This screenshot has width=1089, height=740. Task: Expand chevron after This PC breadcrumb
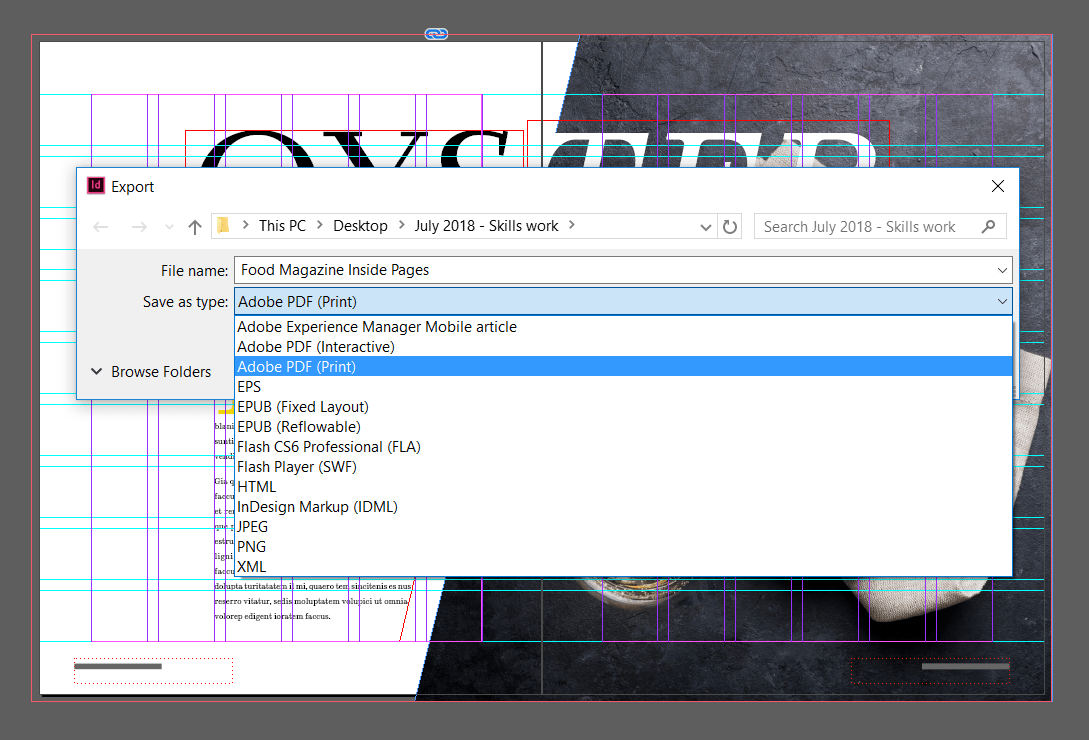(x=319, y=225)
